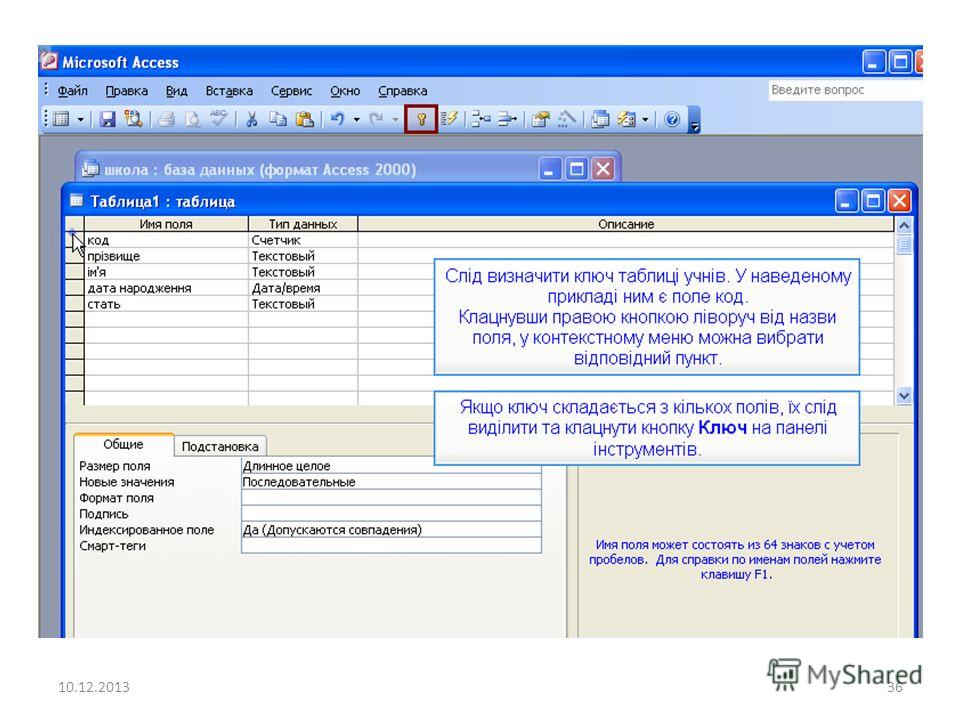
Task: Maximize the школа database window
Action: 576,168
